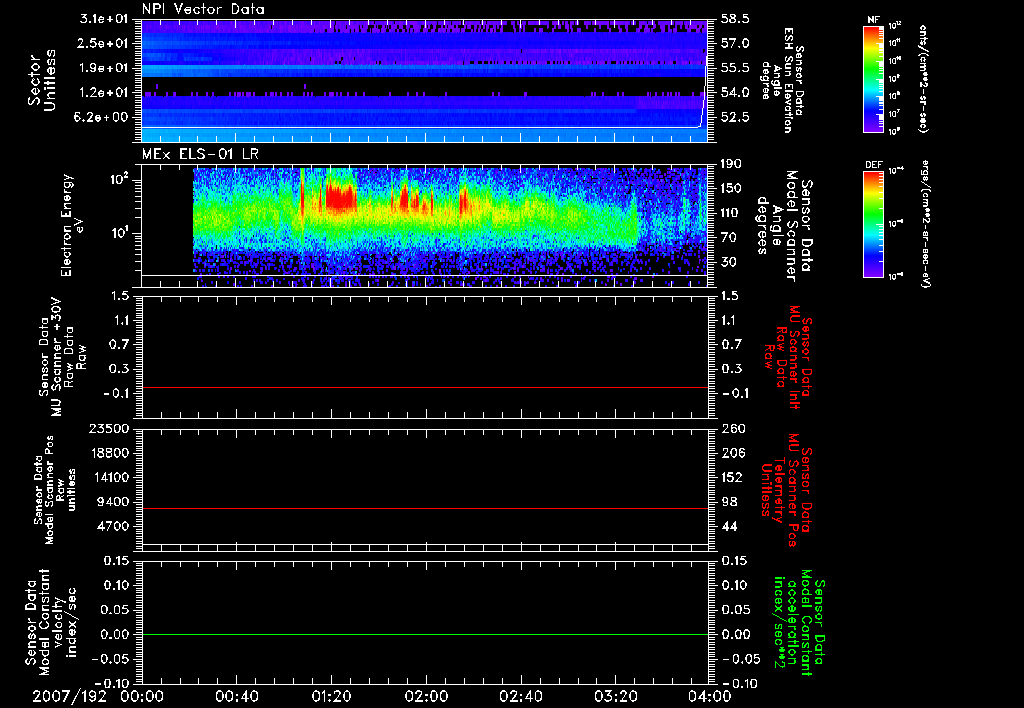
Task: Click the 04:00 time tick label
Action: point(710,697)
